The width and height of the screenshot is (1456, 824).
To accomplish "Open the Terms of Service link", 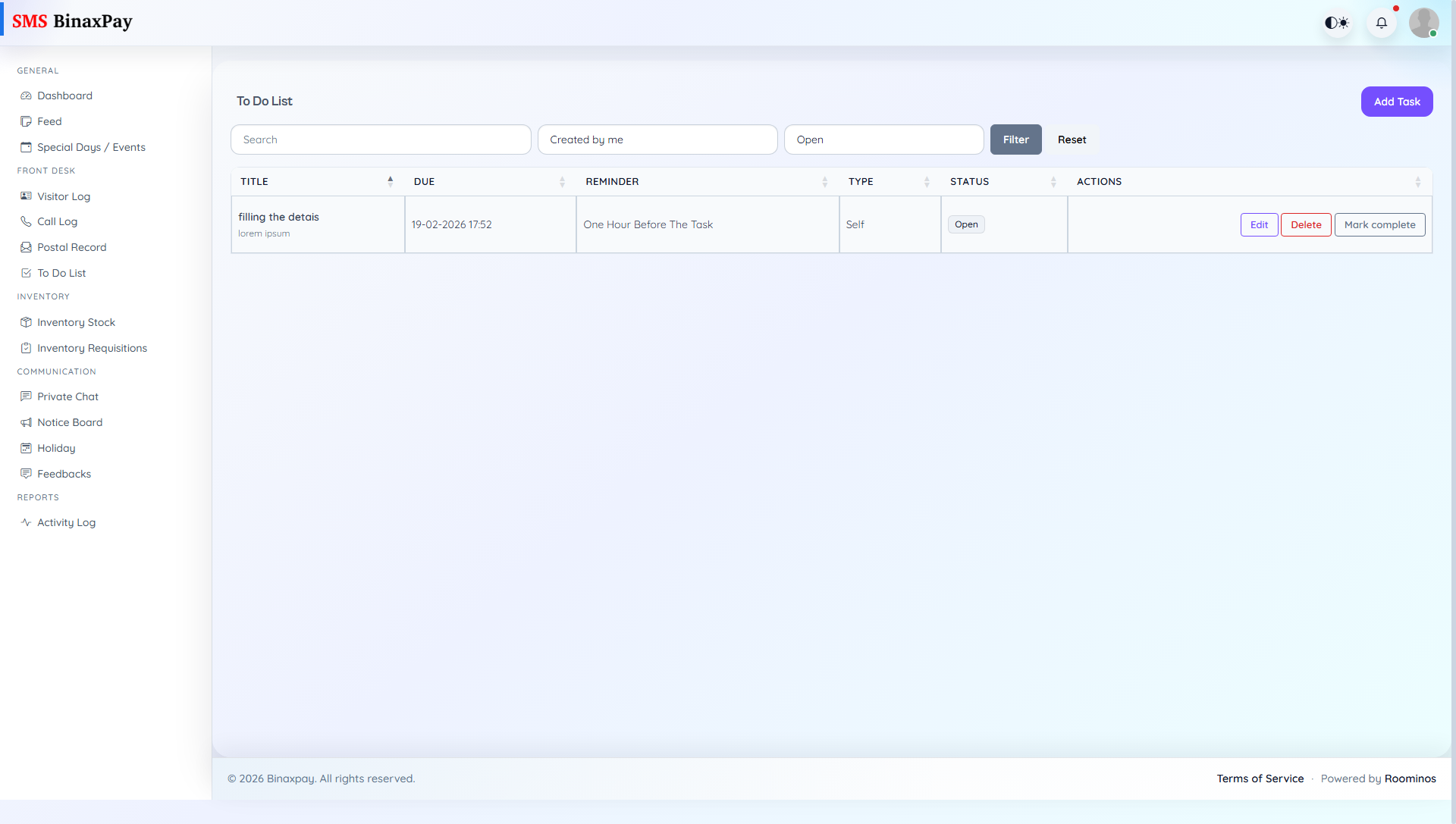I will [1260, 779].
